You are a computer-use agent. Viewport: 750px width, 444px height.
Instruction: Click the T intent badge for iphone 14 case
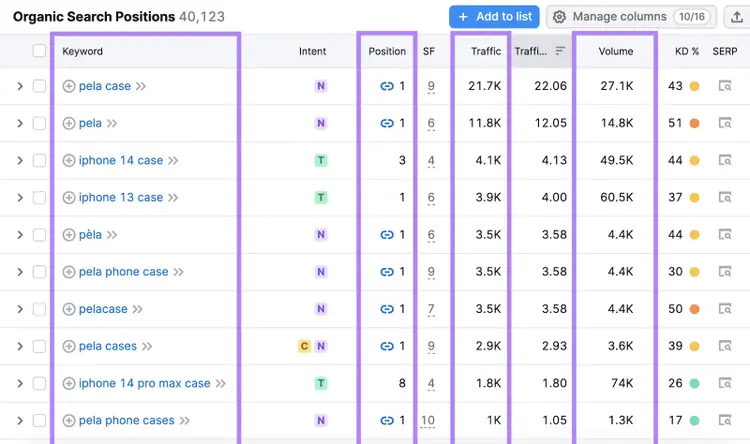click(321, 160)
